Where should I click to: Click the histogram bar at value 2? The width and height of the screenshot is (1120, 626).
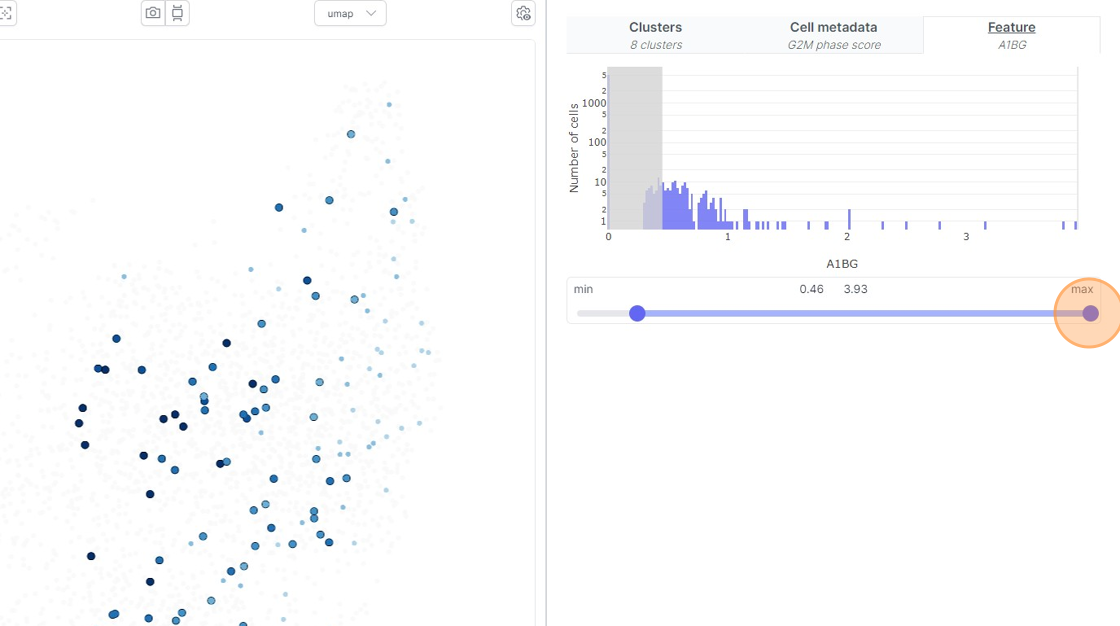[x=849, y=219]
